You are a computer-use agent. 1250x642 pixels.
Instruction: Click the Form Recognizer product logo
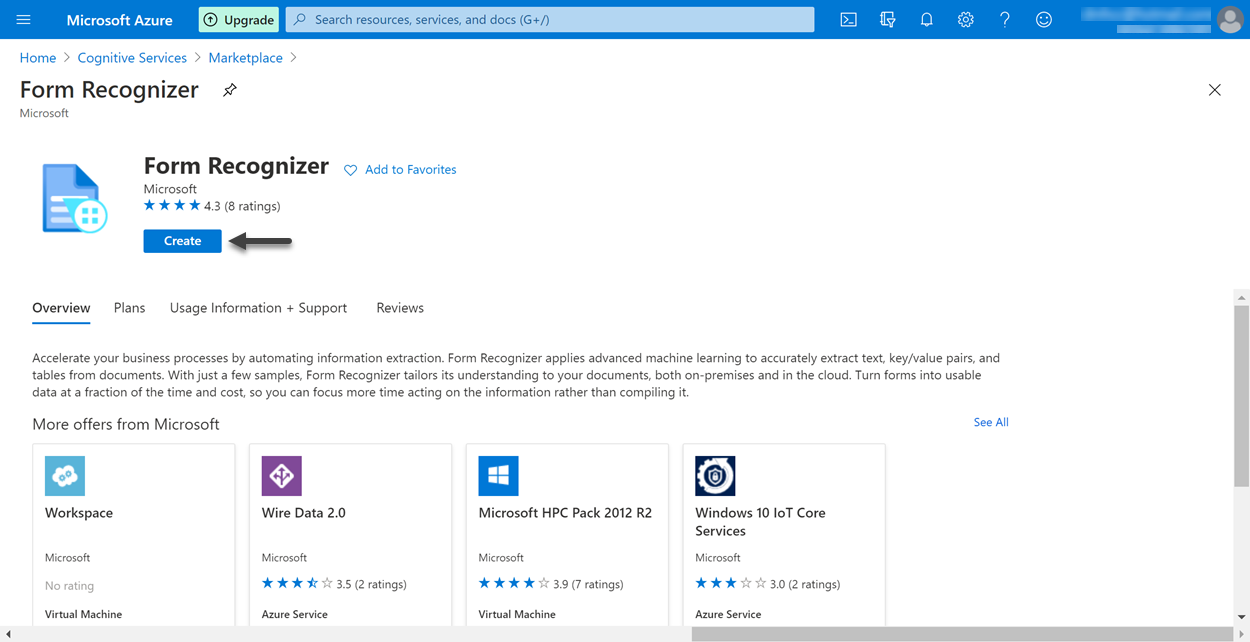[74, 198]
